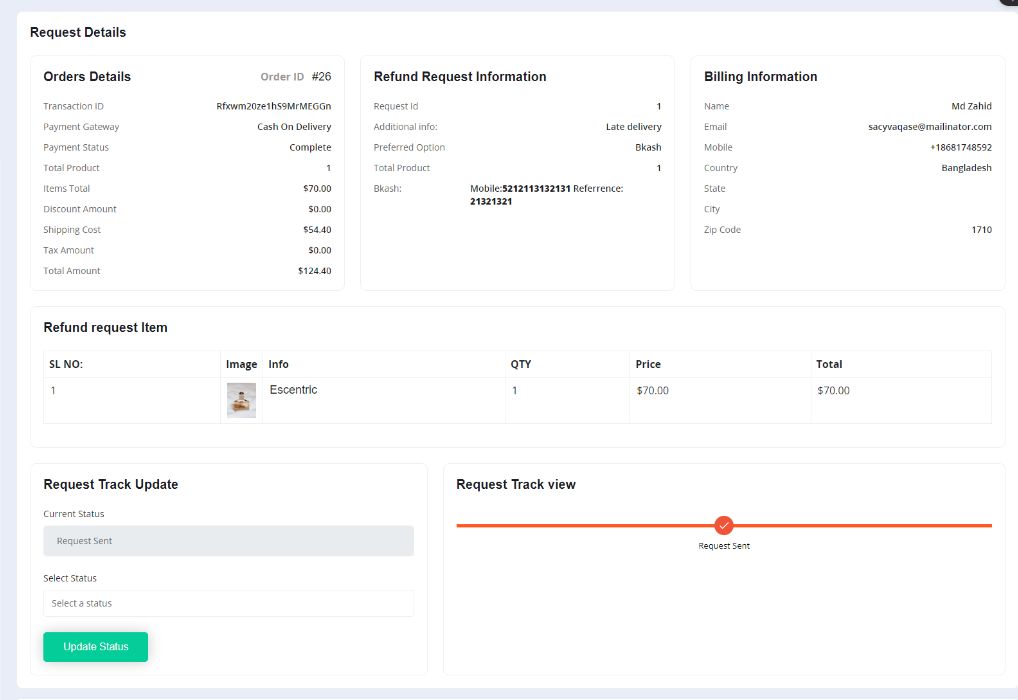This screenshot has width=1018, height=700.
Task: Click the QTY column header
Action: [521, 364]
